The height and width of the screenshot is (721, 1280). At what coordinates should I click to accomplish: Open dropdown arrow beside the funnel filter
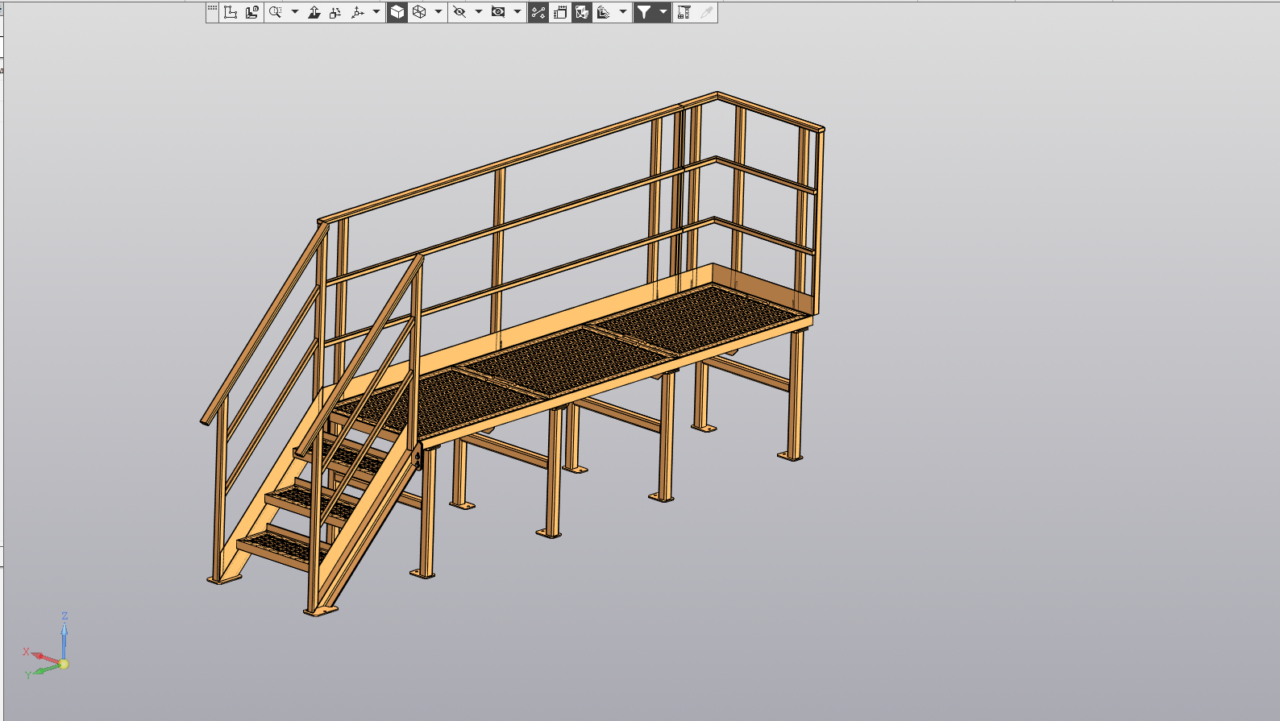tap(663, 12)
